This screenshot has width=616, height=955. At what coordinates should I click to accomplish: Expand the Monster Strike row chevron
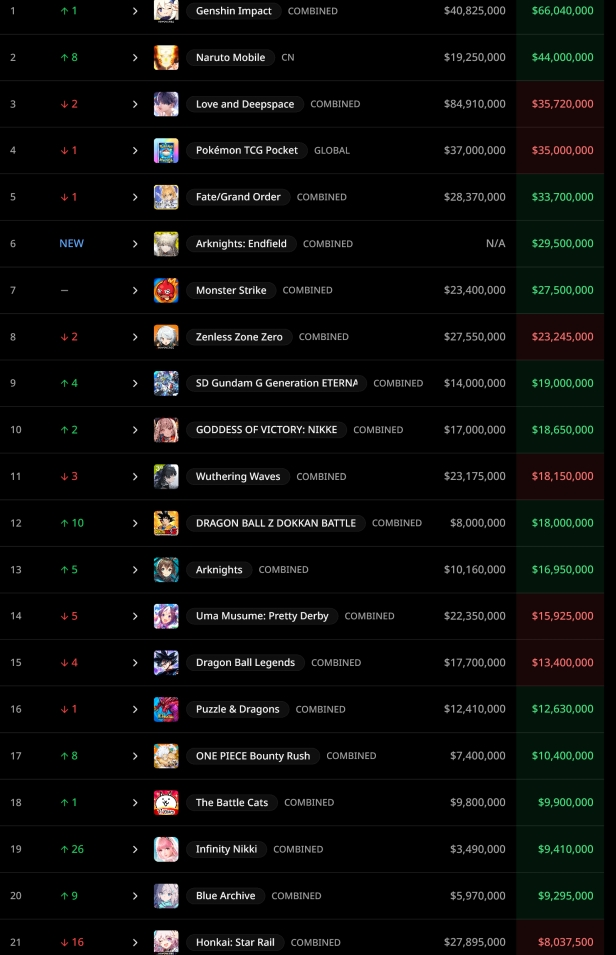(x=135, y=291)
